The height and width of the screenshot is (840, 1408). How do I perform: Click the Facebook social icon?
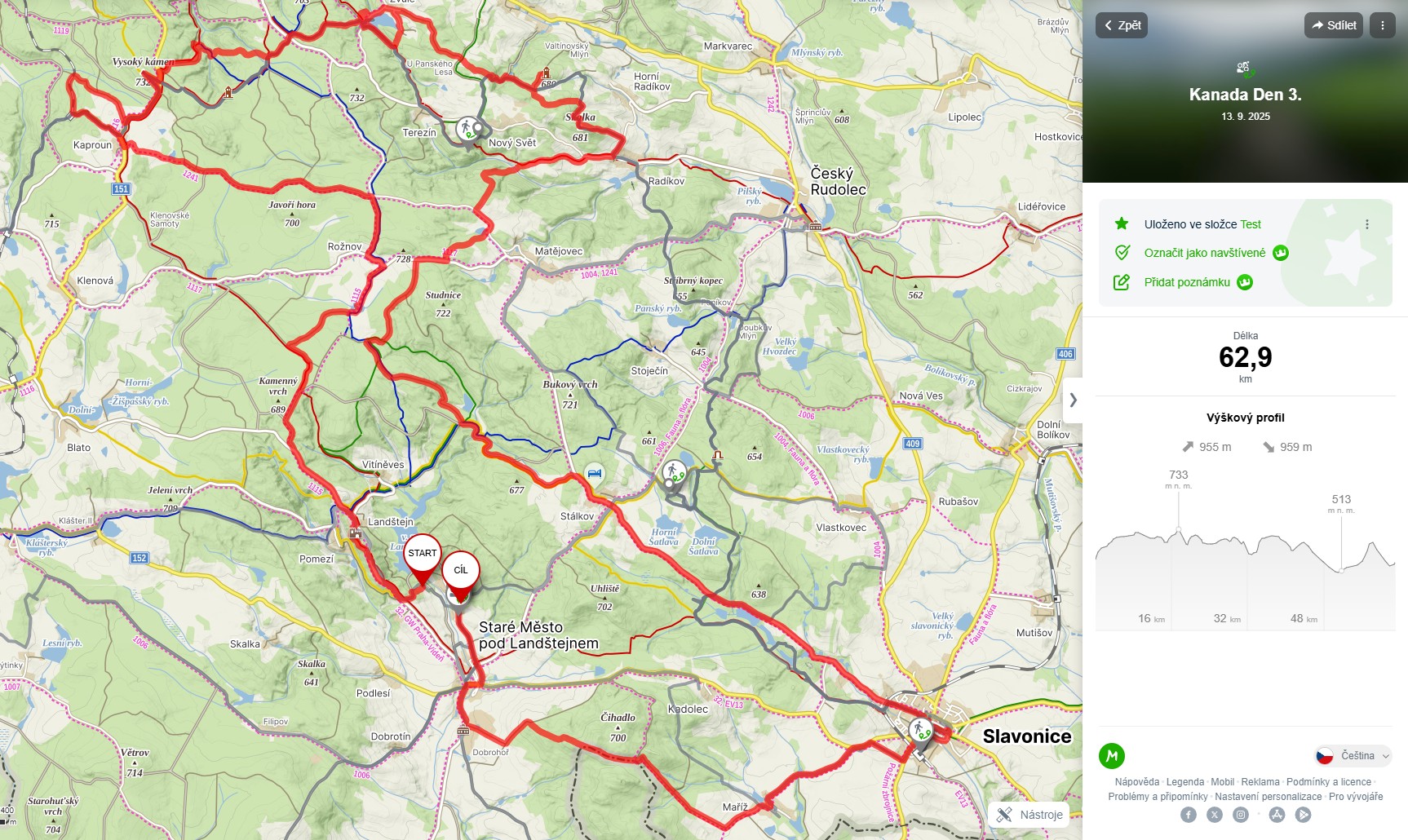tap(1189, 815)
